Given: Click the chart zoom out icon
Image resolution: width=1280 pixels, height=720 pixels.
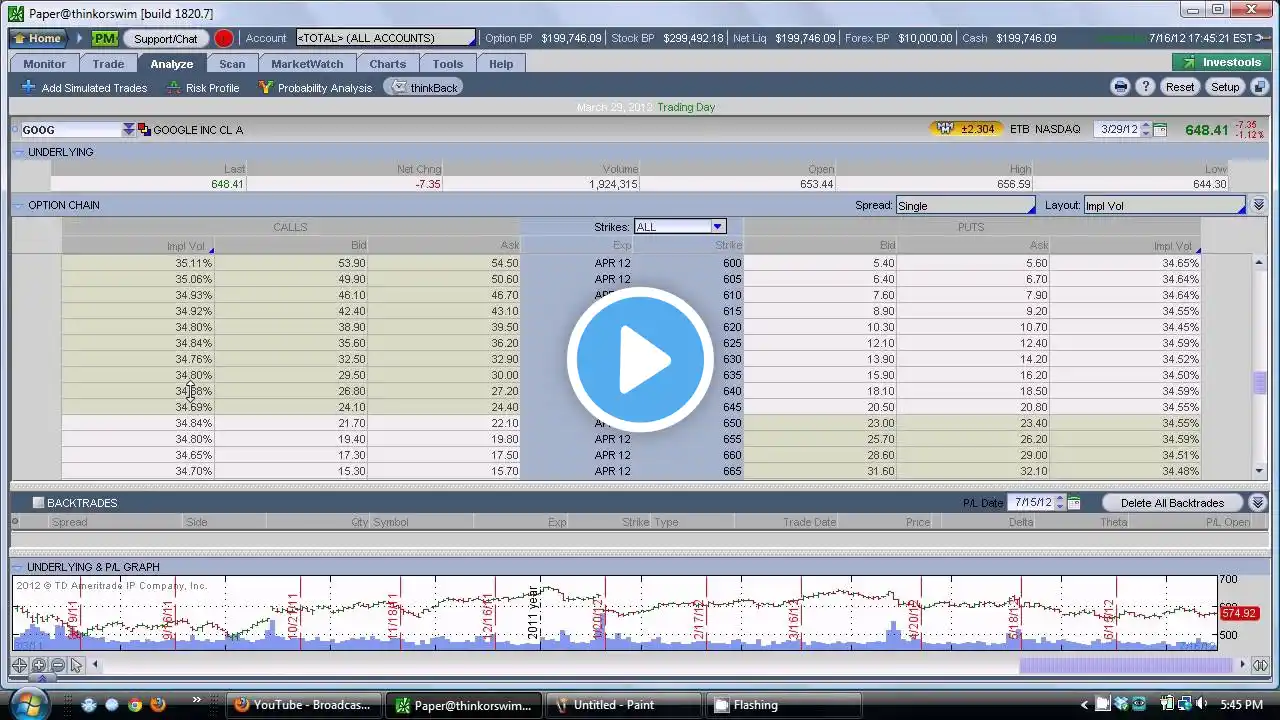Looking at the screenshot, I should (57, 665).
